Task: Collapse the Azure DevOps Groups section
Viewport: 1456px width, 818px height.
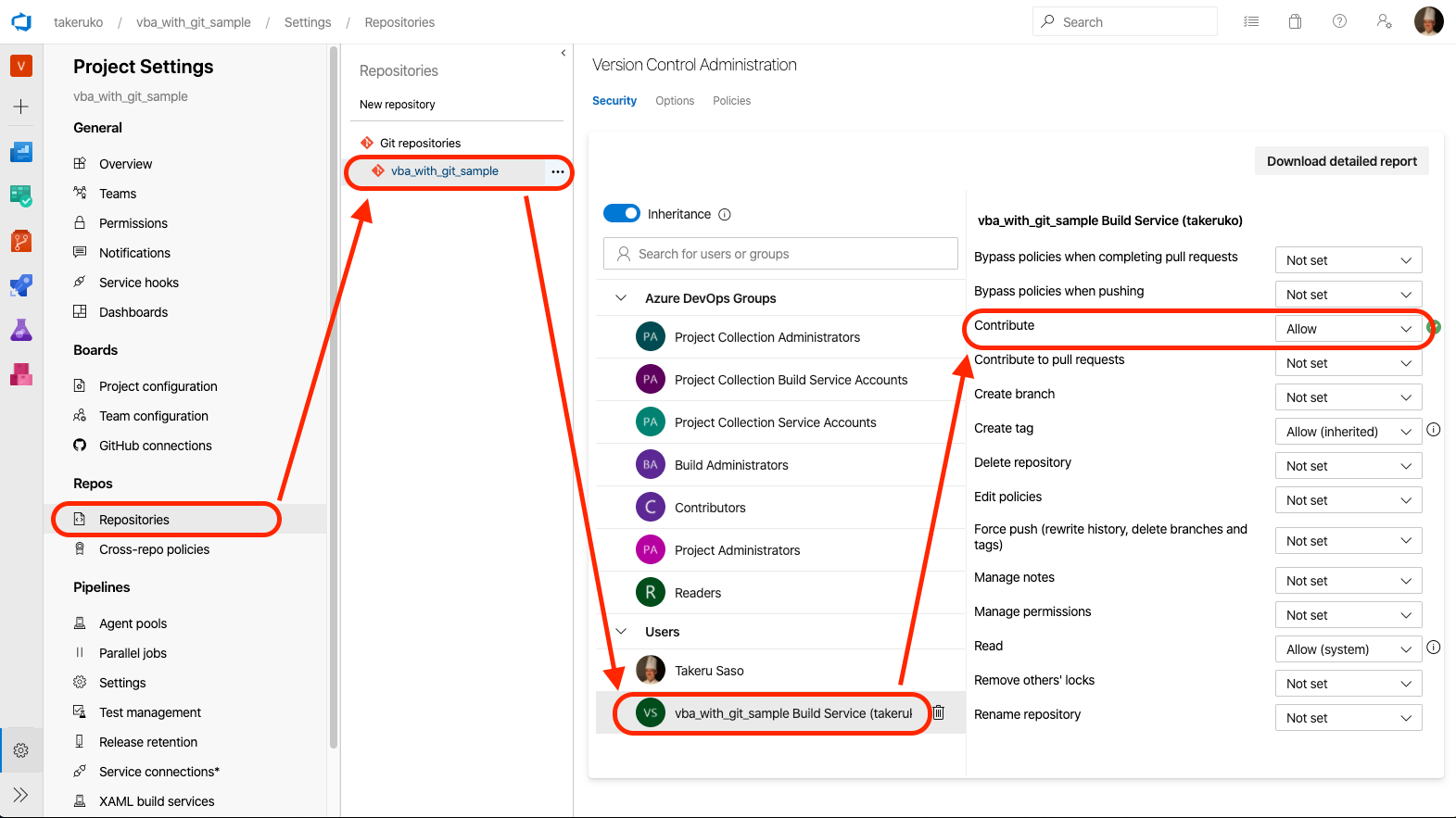Action: [621, 298]
